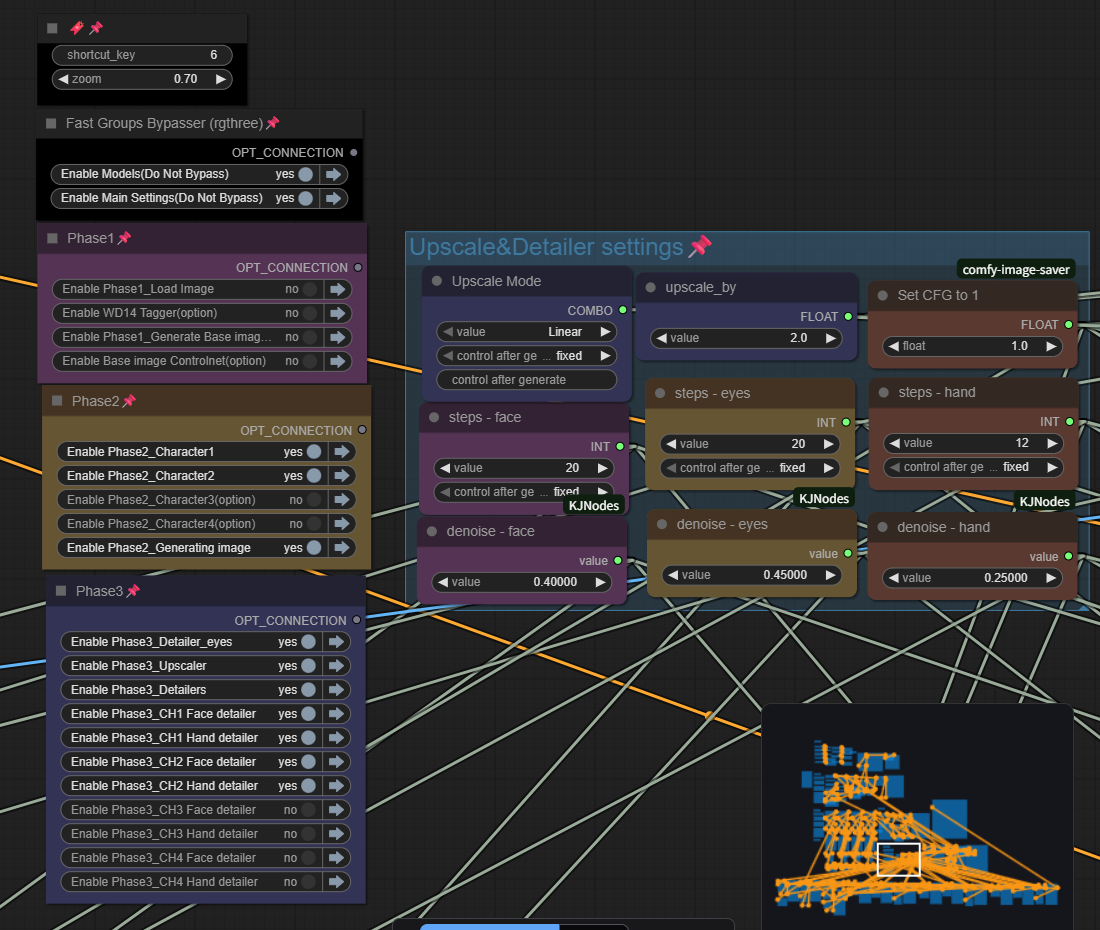Click the arrow icon for Enable Phase3_CH4 Hand detailer

[338, 882]
